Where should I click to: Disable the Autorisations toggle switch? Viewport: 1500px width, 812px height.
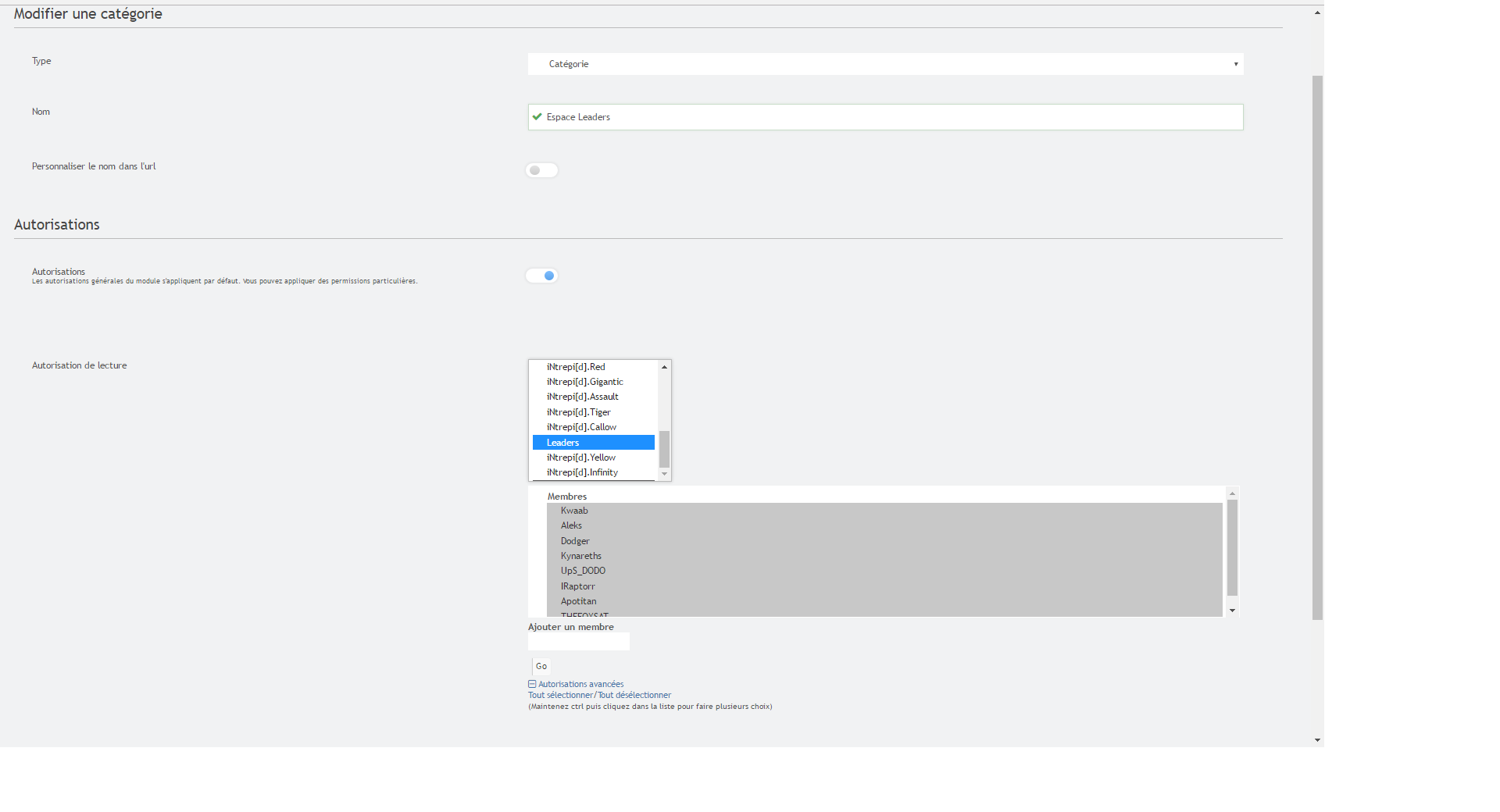[541, 276]
